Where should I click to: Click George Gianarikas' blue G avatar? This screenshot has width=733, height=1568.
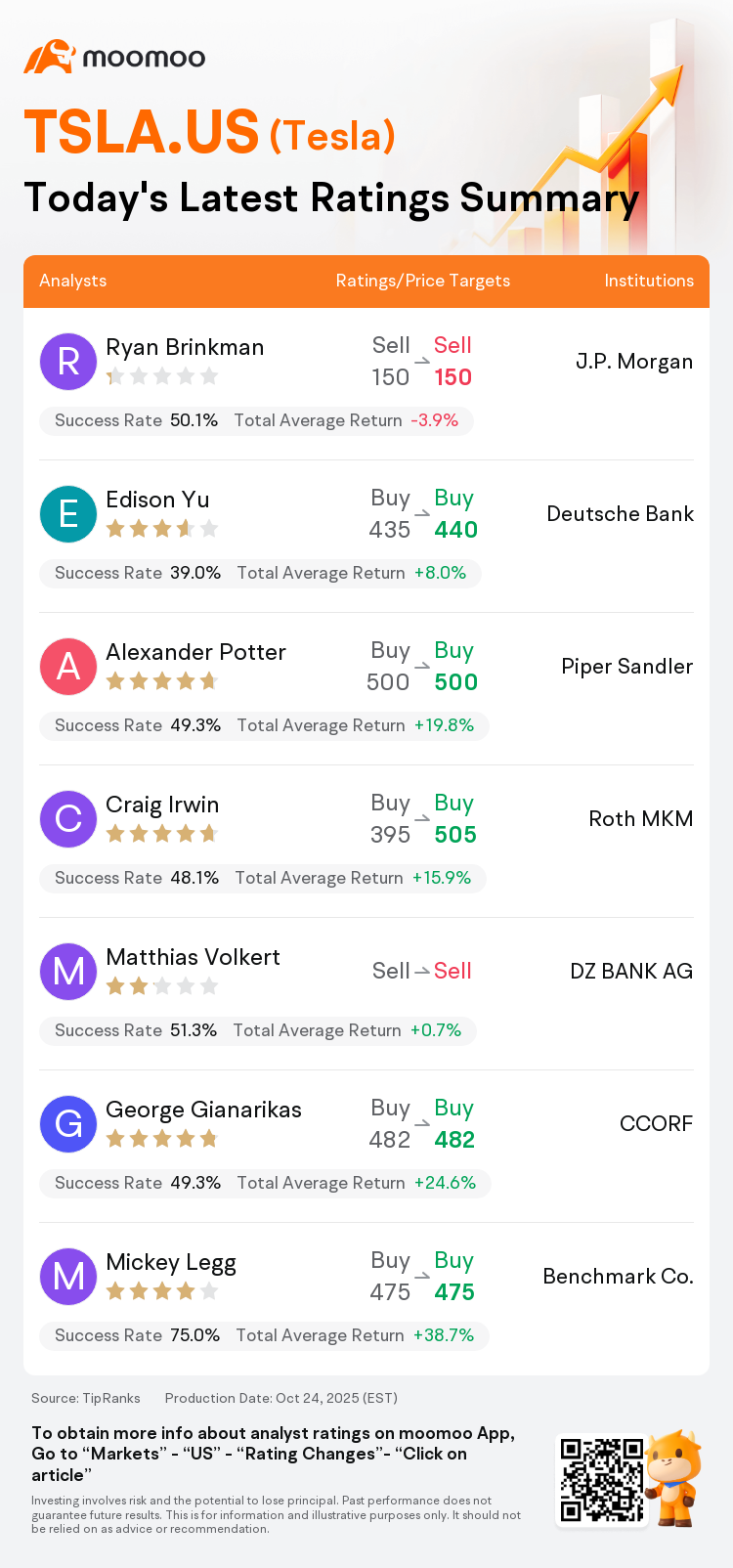68,1124
